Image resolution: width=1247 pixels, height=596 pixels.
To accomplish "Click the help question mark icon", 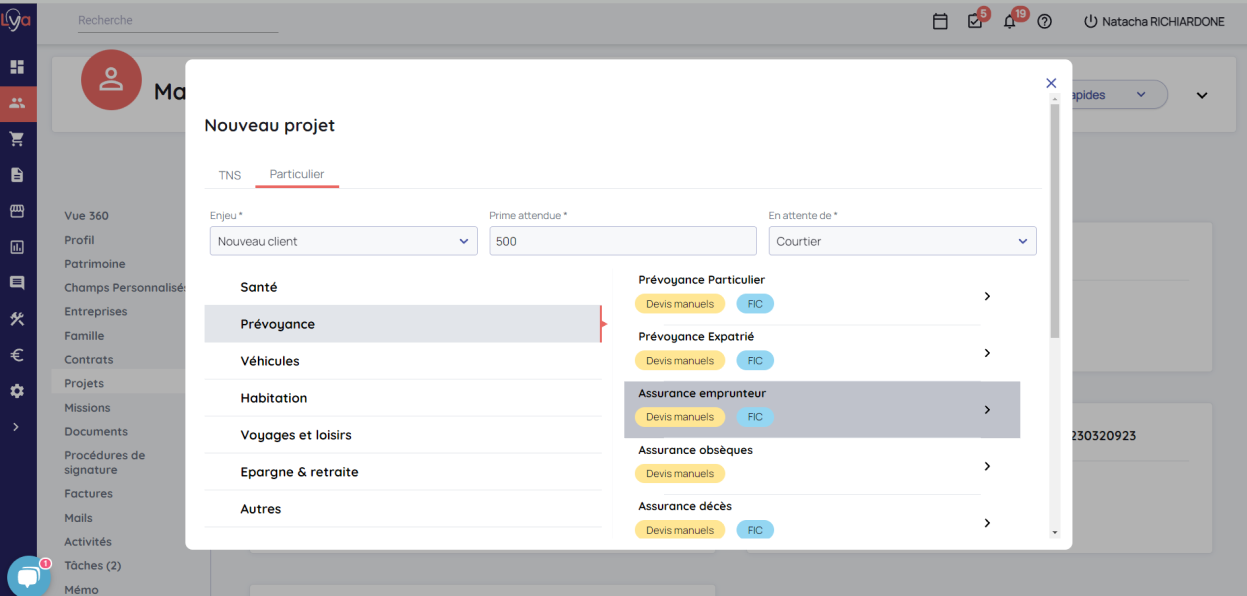I will point(1044,21).
